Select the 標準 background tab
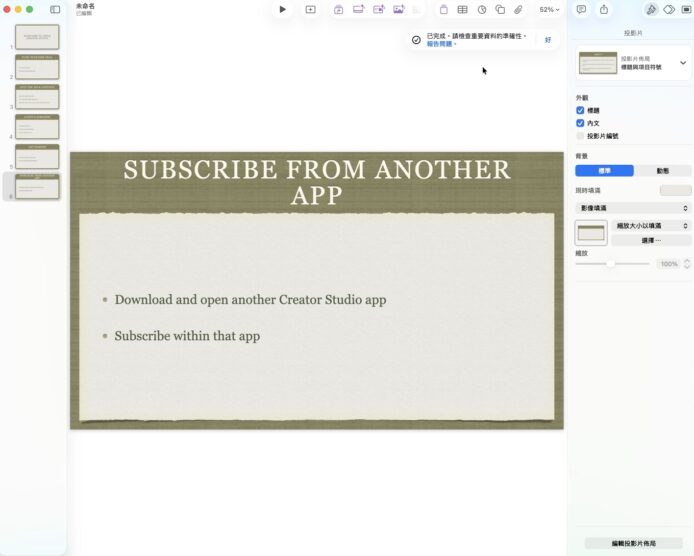 605,170
